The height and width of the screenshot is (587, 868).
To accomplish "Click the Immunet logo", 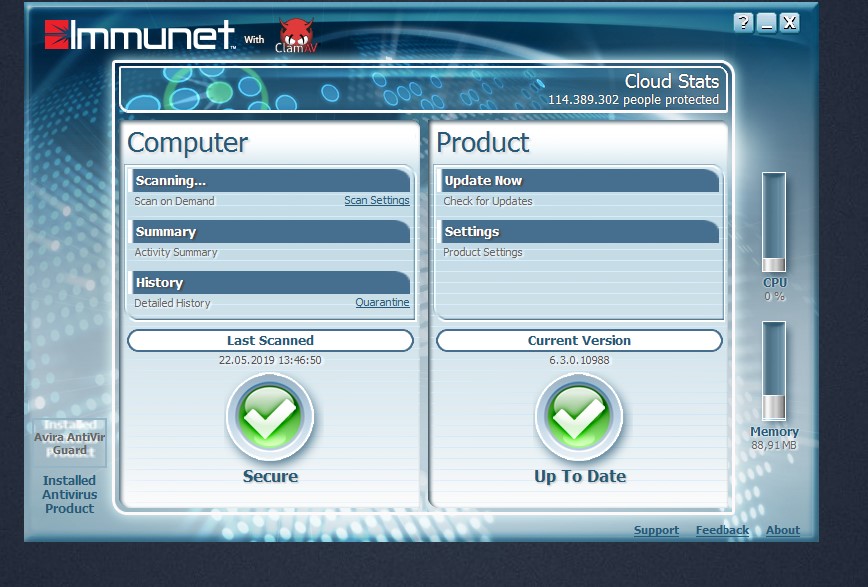I will (140, 35).
